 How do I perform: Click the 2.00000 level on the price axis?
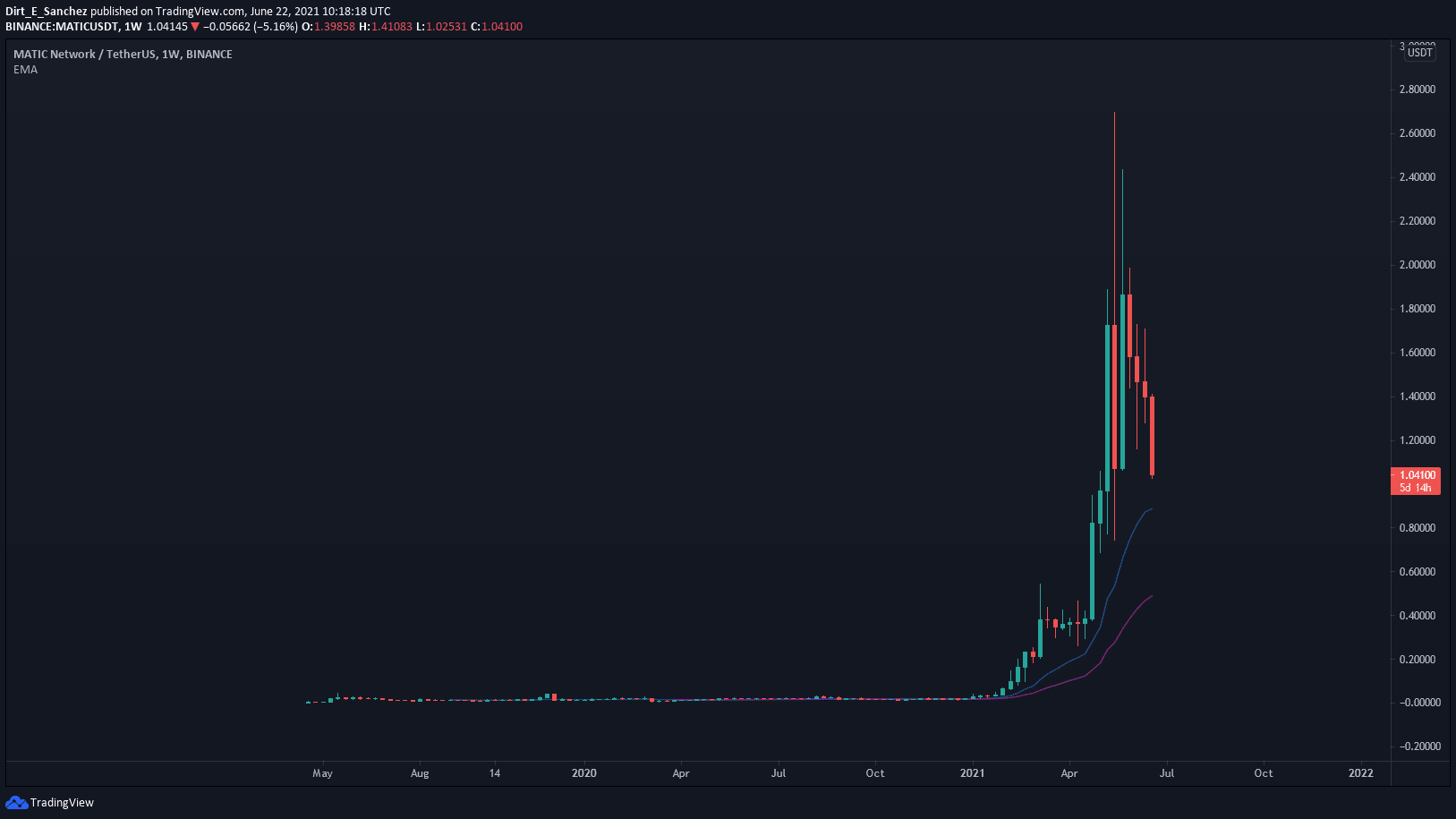click(x=1417, y=265)
